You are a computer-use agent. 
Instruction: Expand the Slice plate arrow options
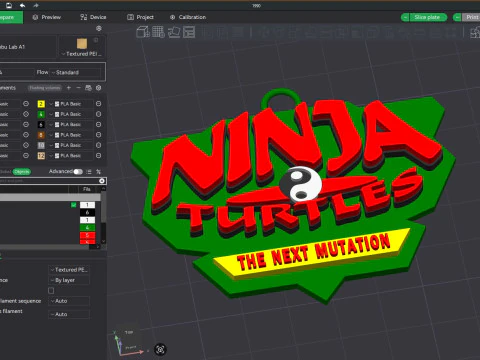405,17
